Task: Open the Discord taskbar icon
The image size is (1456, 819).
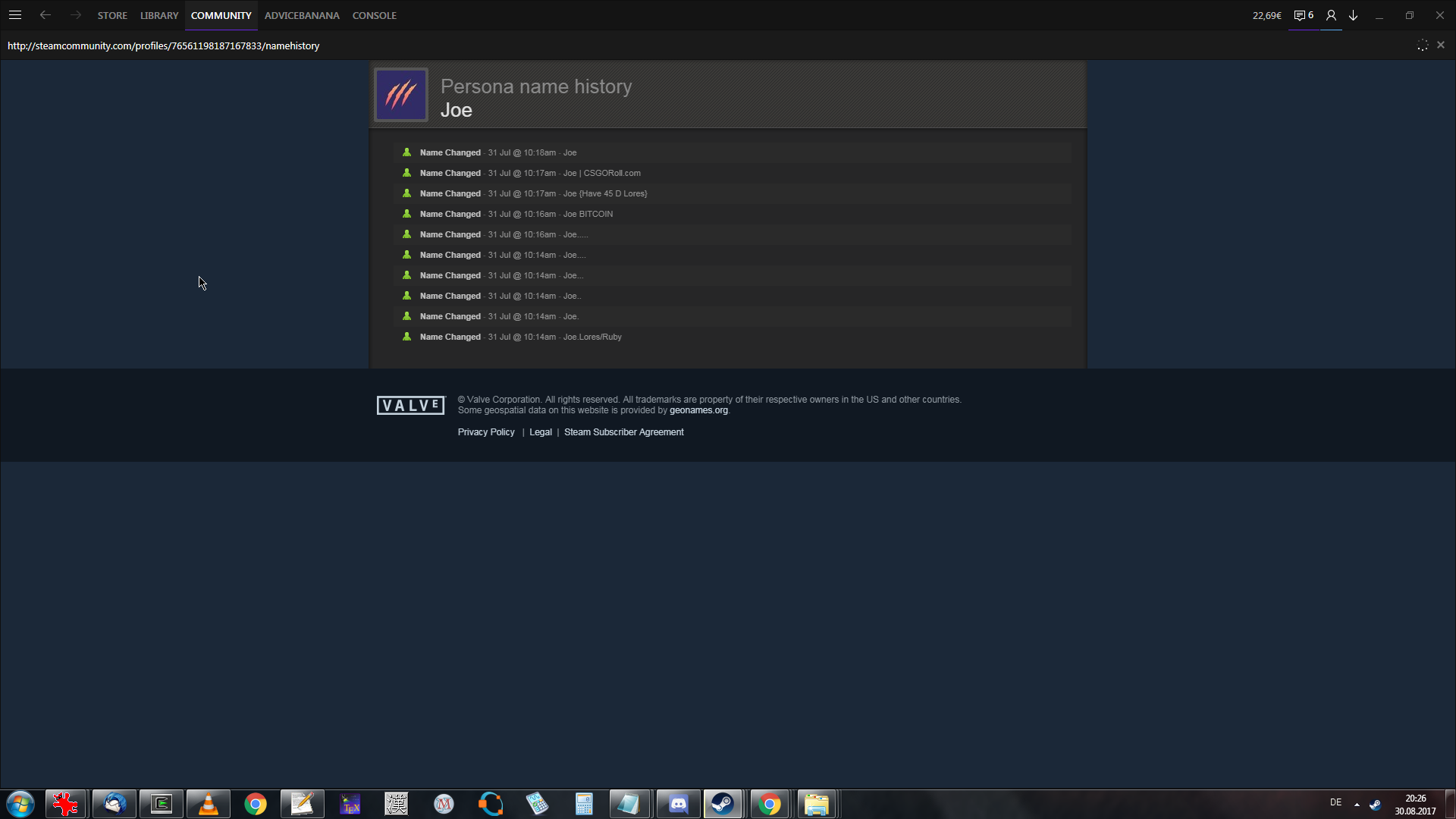Action: coord(678,804)
